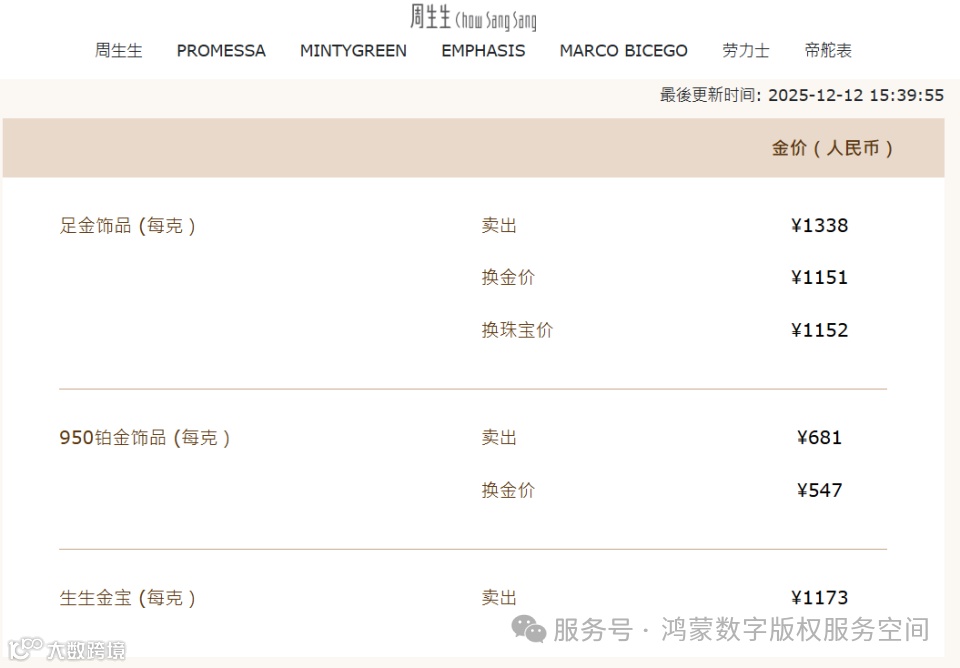Open the EMPHASIS brand tab
The image size is (960, 668).
coord(483,50)
